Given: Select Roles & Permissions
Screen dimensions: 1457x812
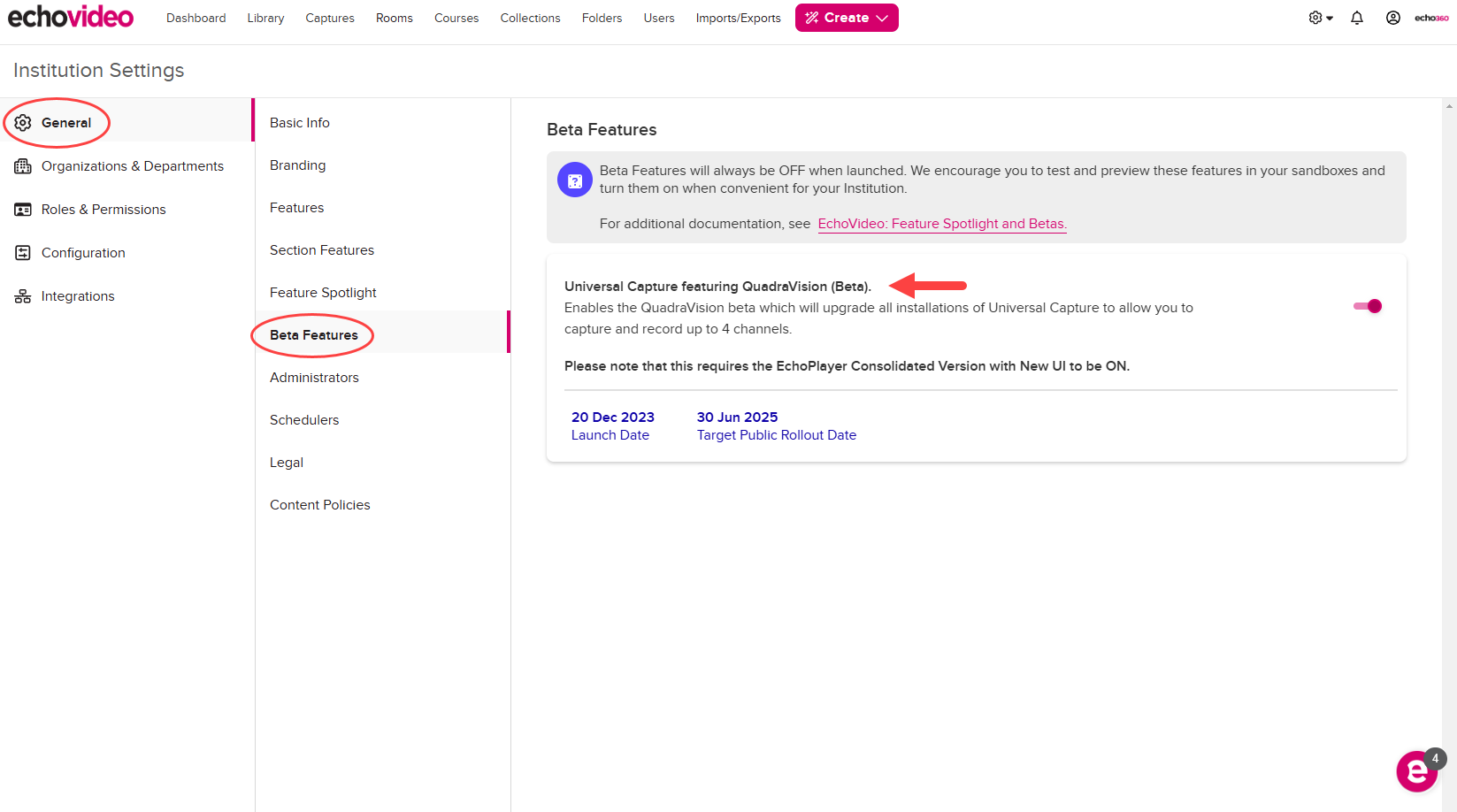Looking at the screenshot, I should pos(104,210).
